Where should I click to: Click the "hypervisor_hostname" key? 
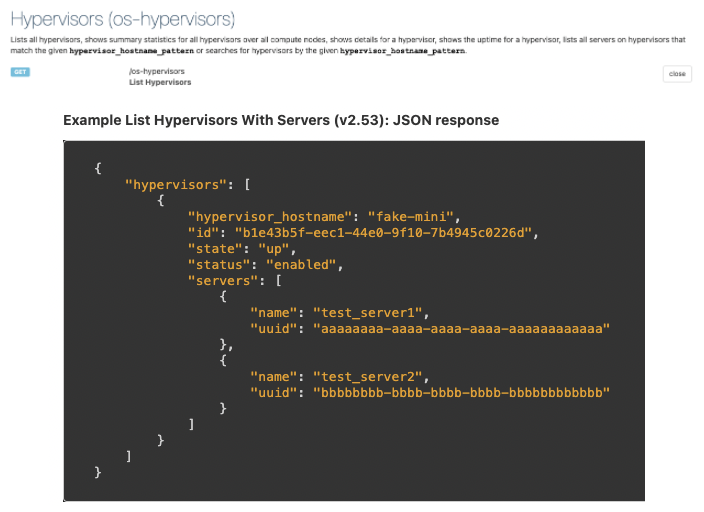(x=270, y=216)
